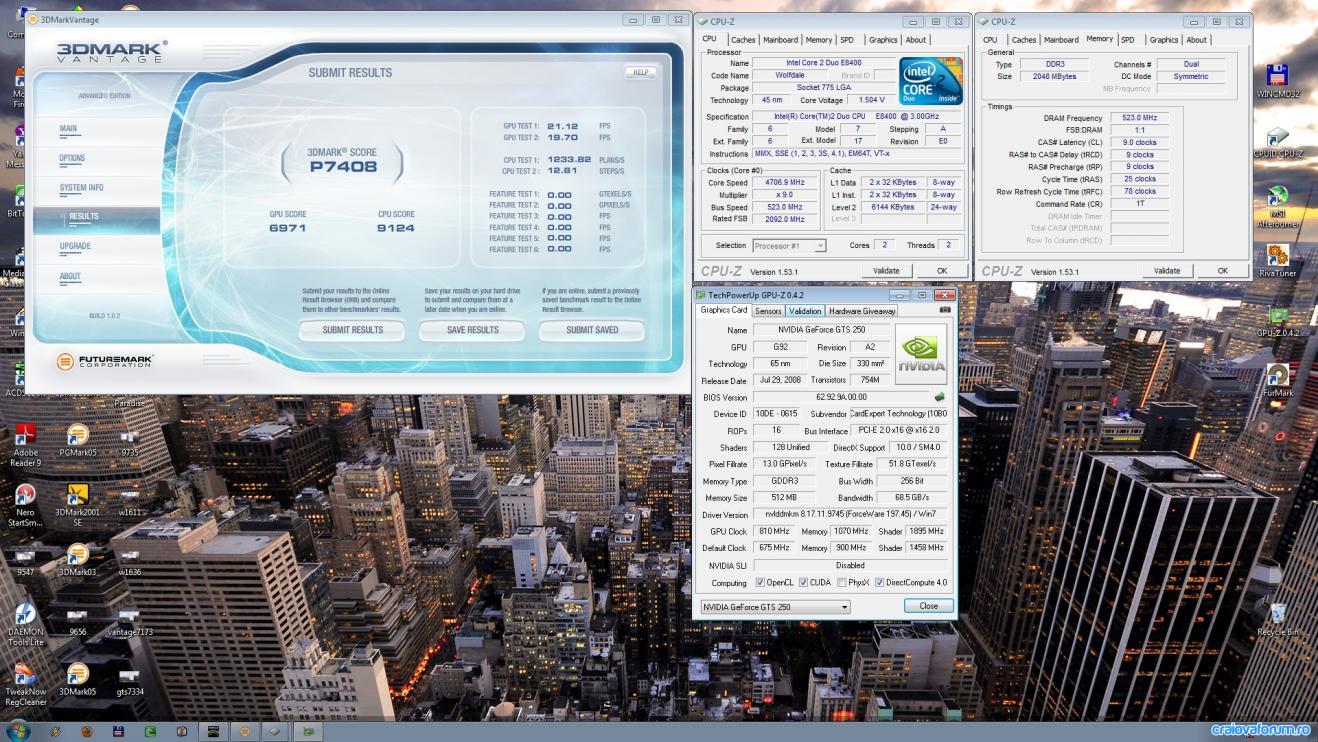Launch the RivaTuner desktop shortcut
Screen dimensions: 1318x742
[1277, 261]
